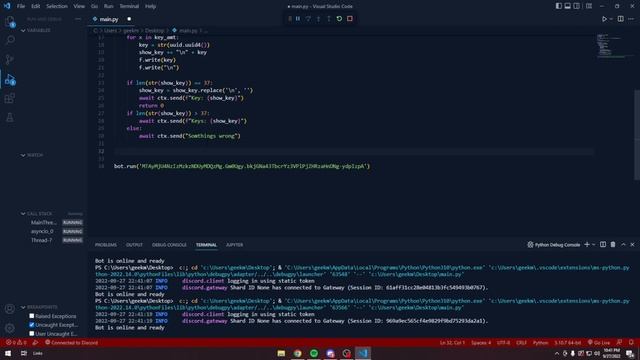640x360 pixels.
Task: Open Run and Debug sidebar ellipsis menu
Action: [x=78, y=19]
